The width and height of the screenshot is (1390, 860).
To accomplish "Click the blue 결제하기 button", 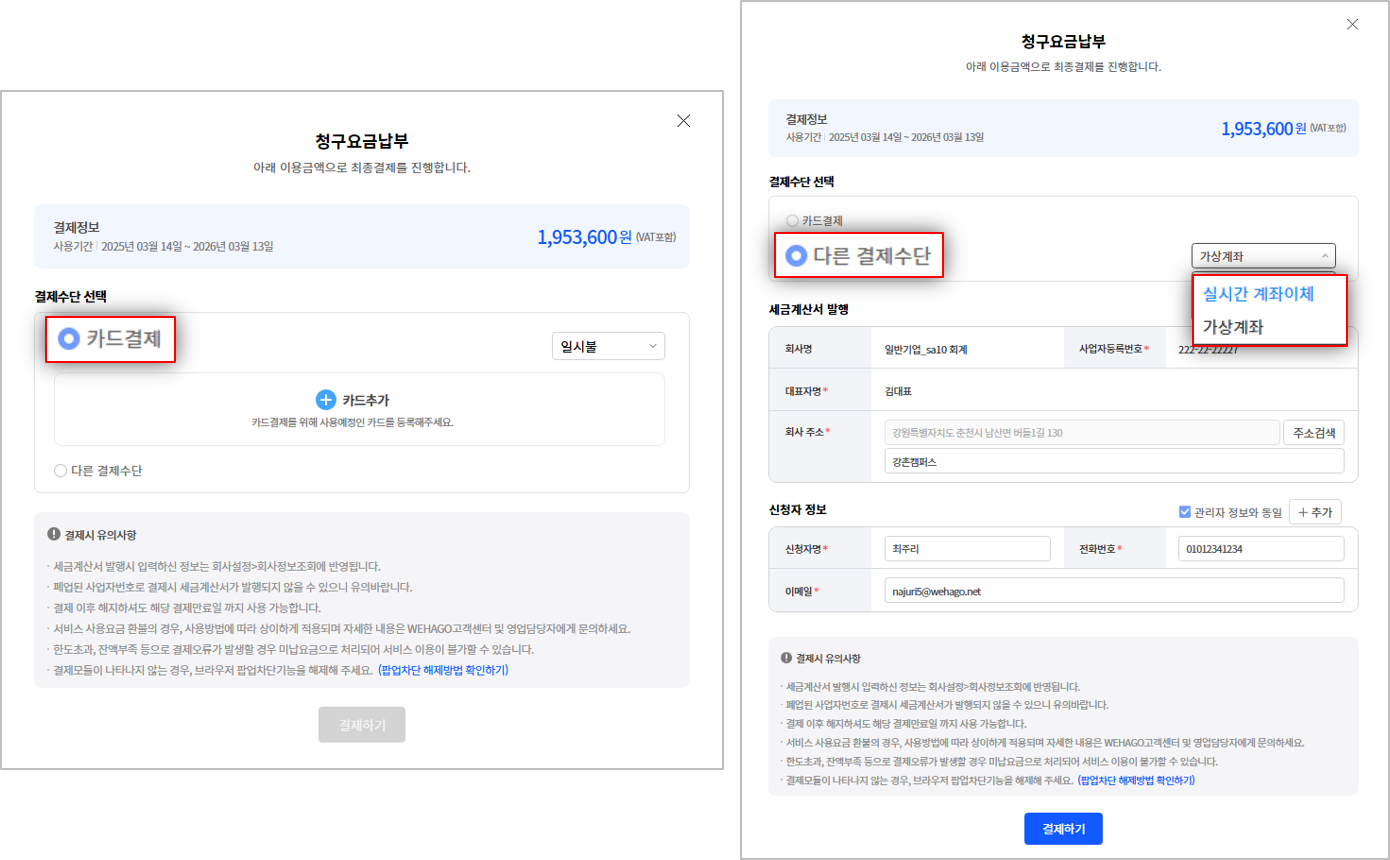I will tap(1062, 829).
